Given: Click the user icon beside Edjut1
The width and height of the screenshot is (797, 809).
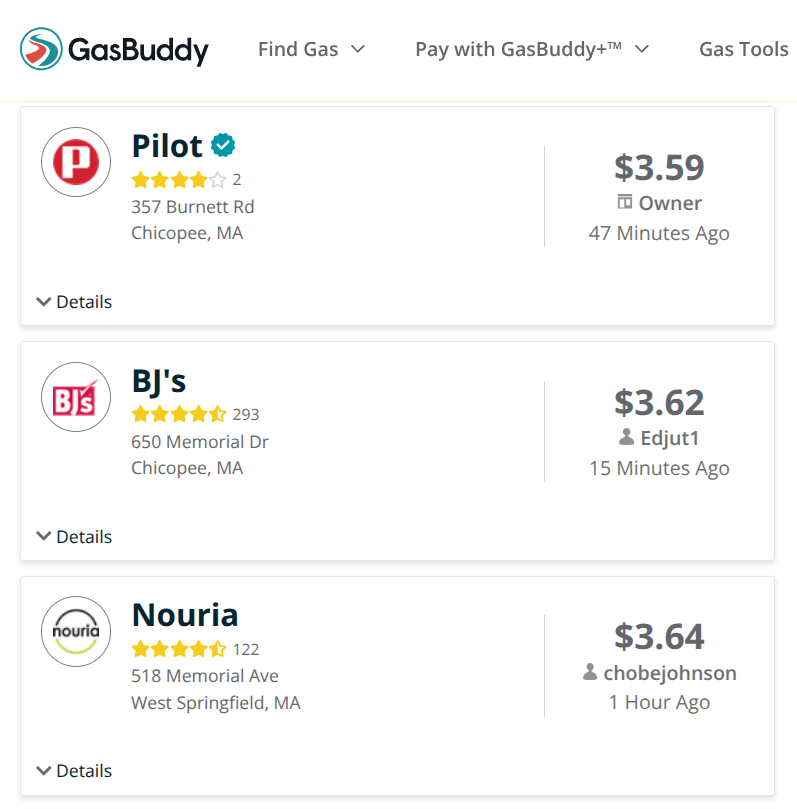Looking at the screenshot, I should tap(627, 438).
